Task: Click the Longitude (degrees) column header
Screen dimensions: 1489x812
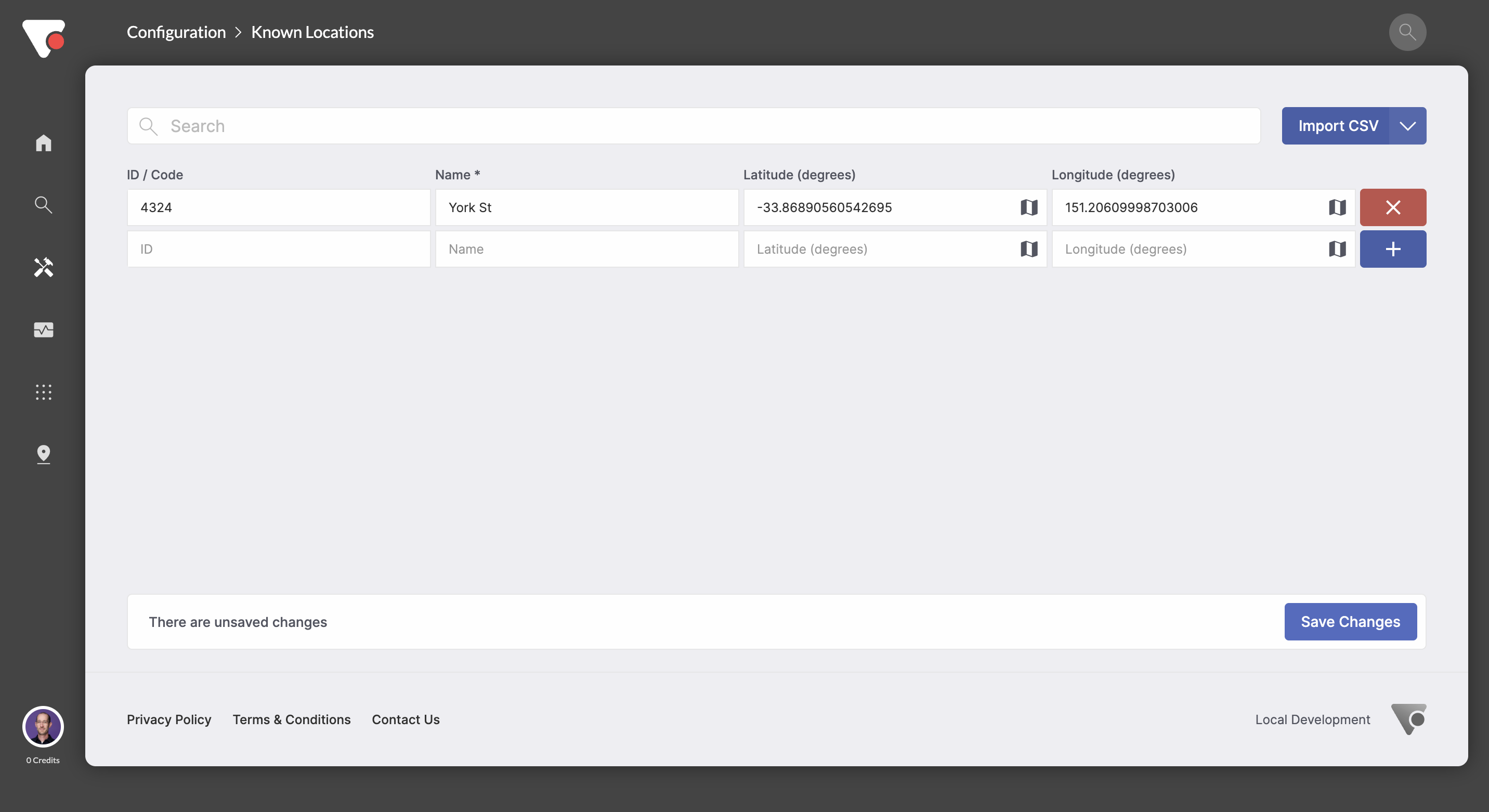Action: (x=1113, y=175)
